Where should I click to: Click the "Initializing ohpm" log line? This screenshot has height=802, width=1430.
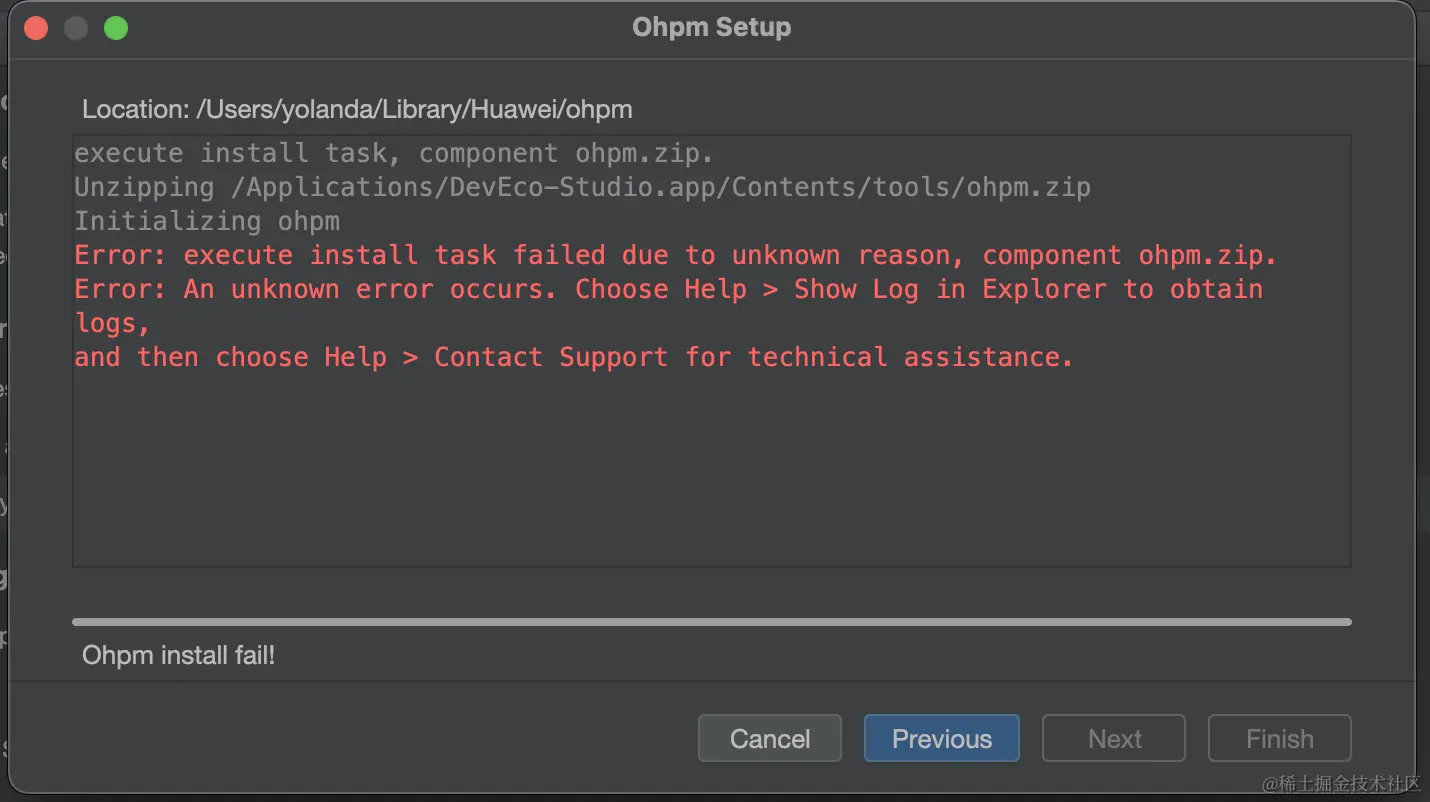207,221
